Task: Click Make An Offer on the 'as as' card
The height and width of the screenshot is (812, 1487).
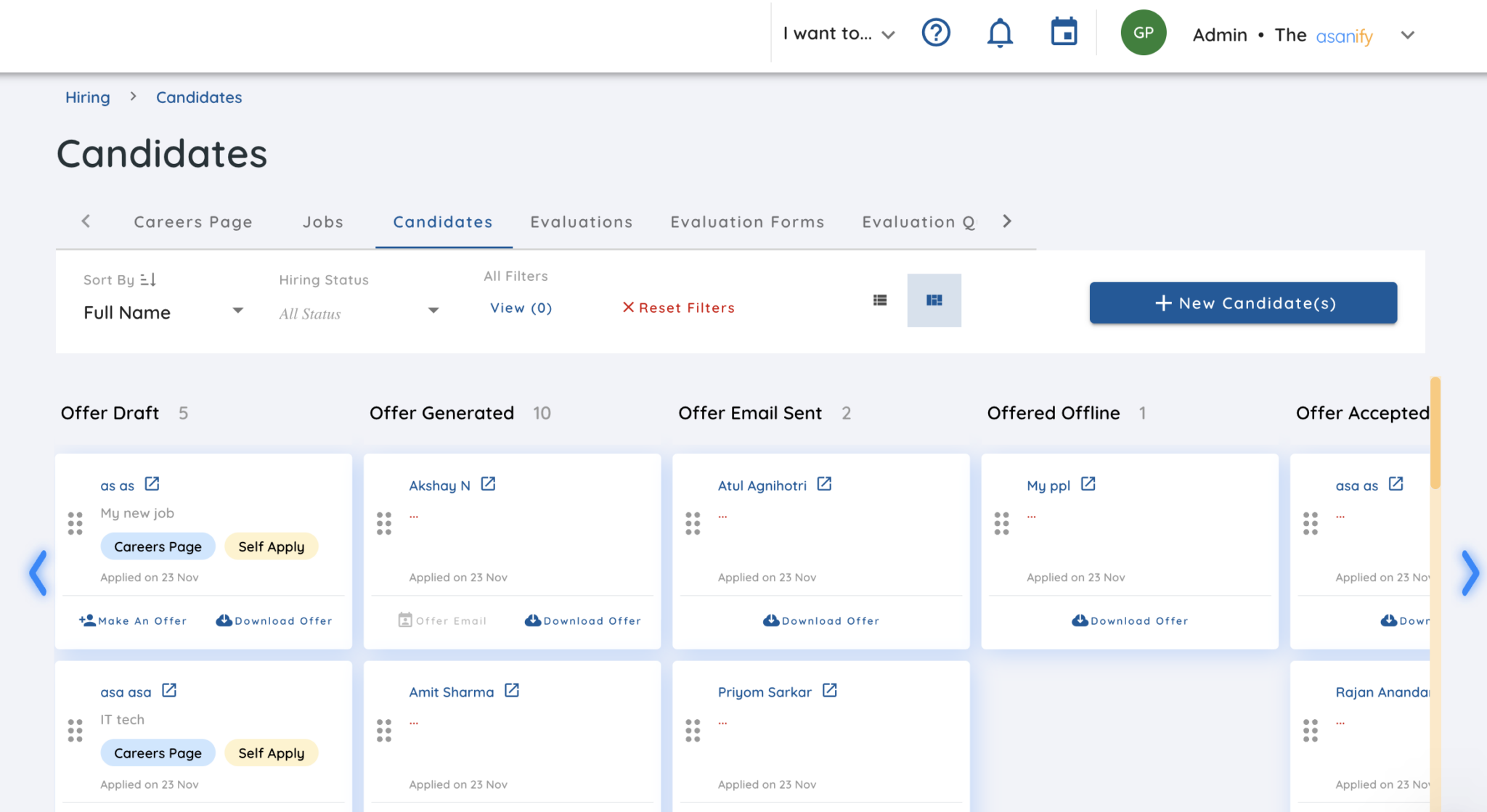Action: [133, 620]
